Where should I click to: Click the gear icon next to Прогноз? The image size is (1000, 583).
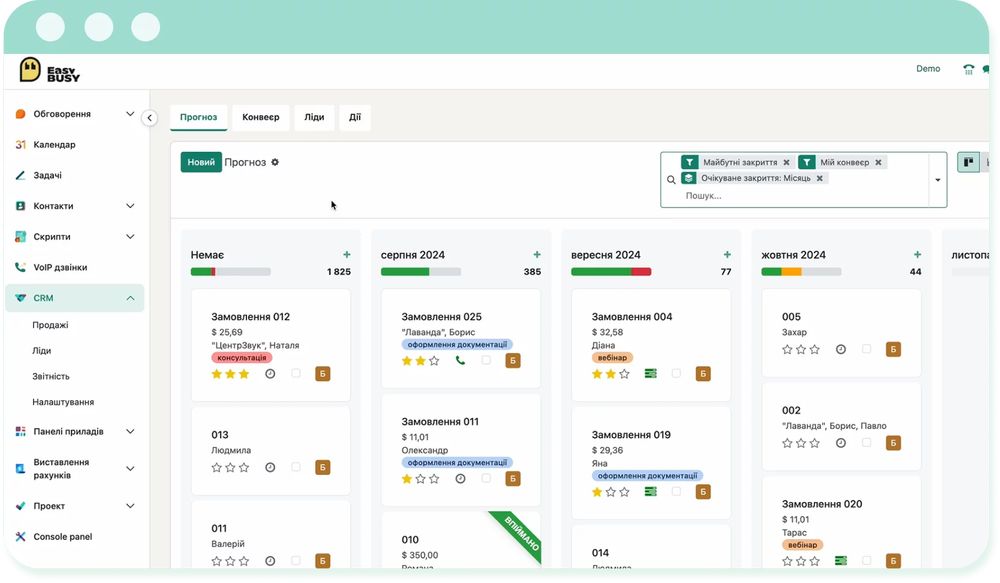(275, 162)
